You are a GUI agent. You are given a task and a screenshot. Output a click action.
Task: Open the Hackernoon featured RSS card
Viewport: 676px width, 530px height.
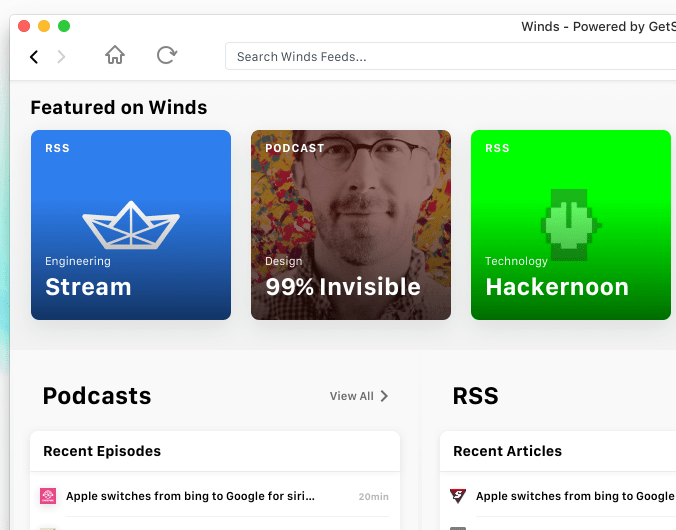tap(571, 225)
